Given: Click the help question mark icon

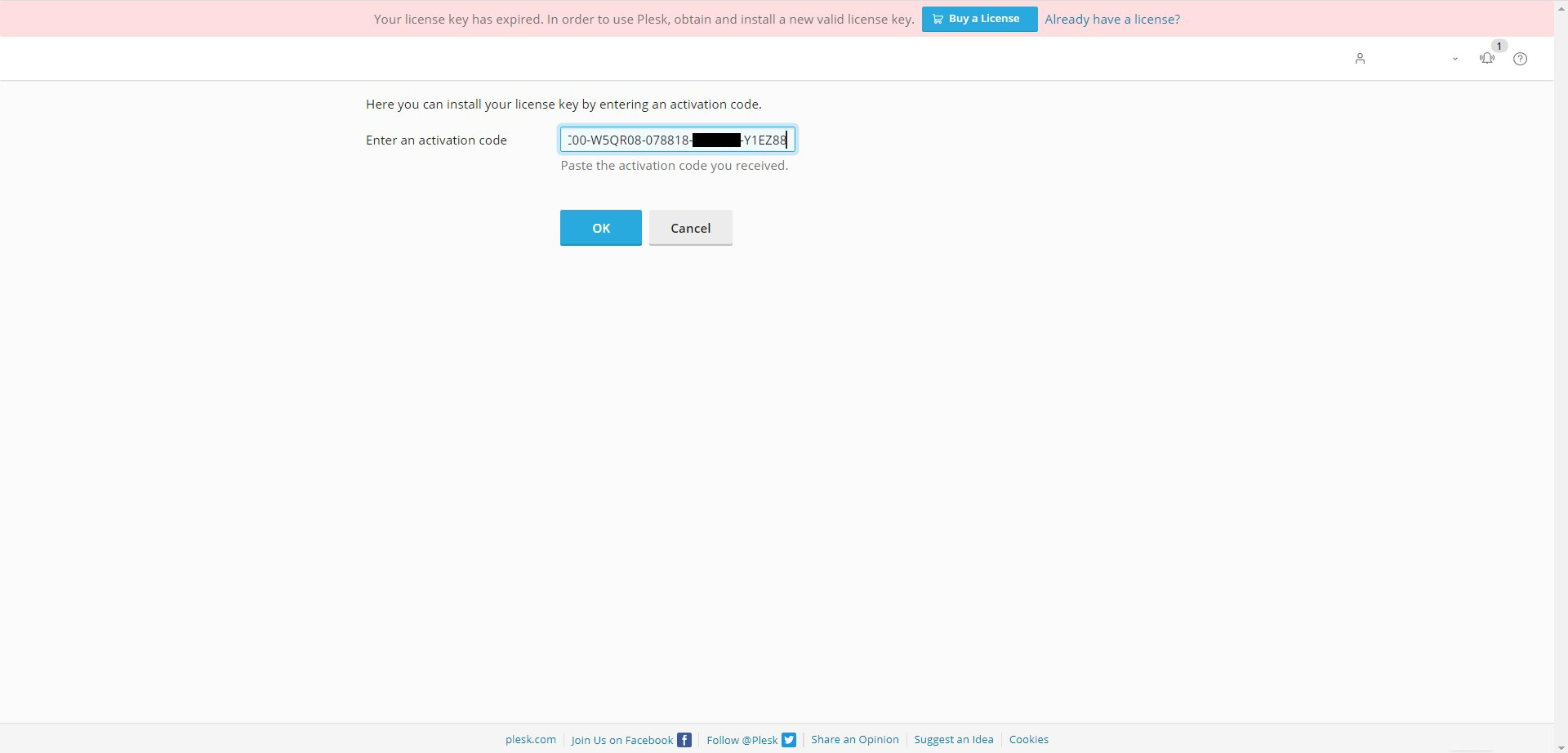Looking at the screenshot, I should pos(1520,59).
